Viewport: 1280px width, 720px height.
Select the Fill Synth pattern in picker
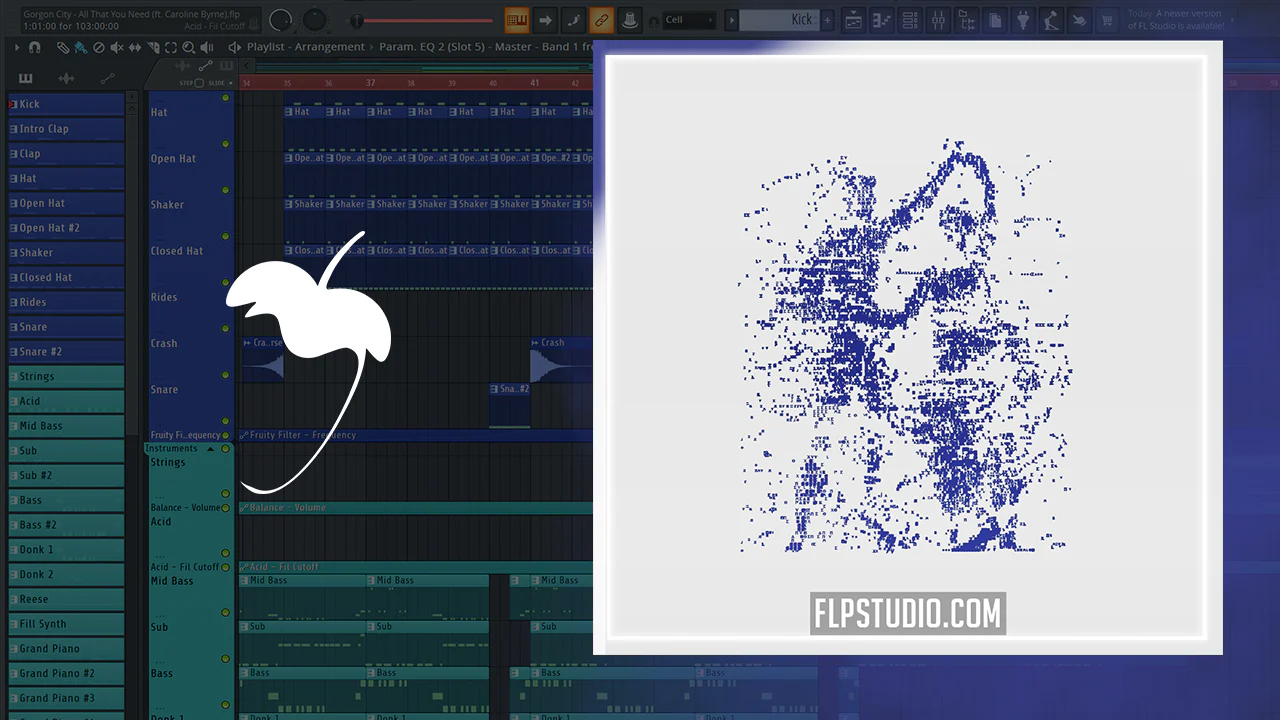66,624
